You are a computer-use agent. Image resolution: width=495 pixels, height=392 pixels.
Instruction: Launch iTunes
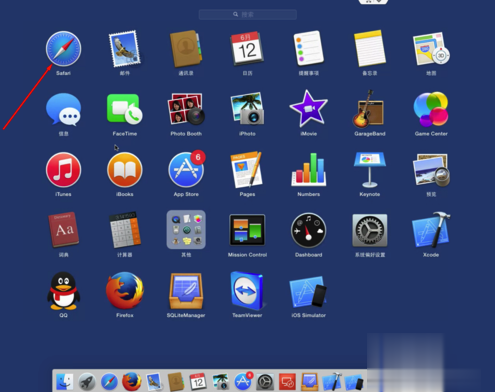(63, 170)
